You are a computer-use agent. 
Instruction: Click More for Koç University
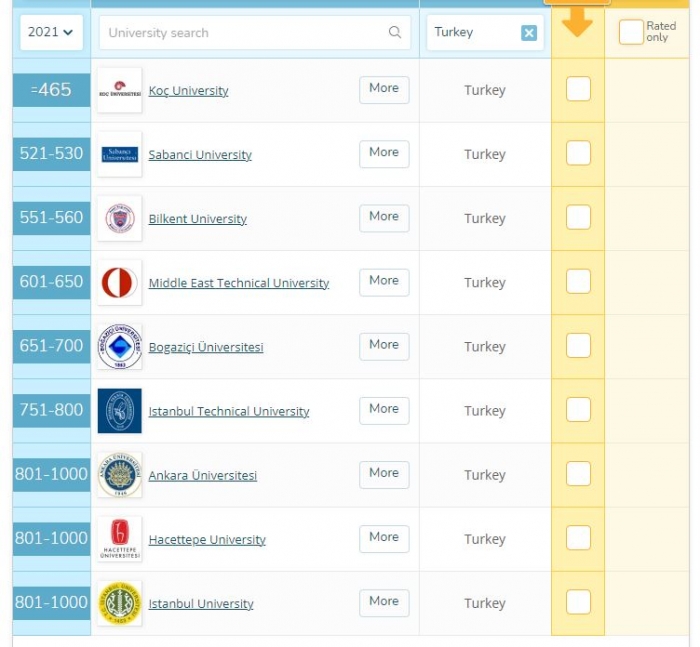(384, 90)
